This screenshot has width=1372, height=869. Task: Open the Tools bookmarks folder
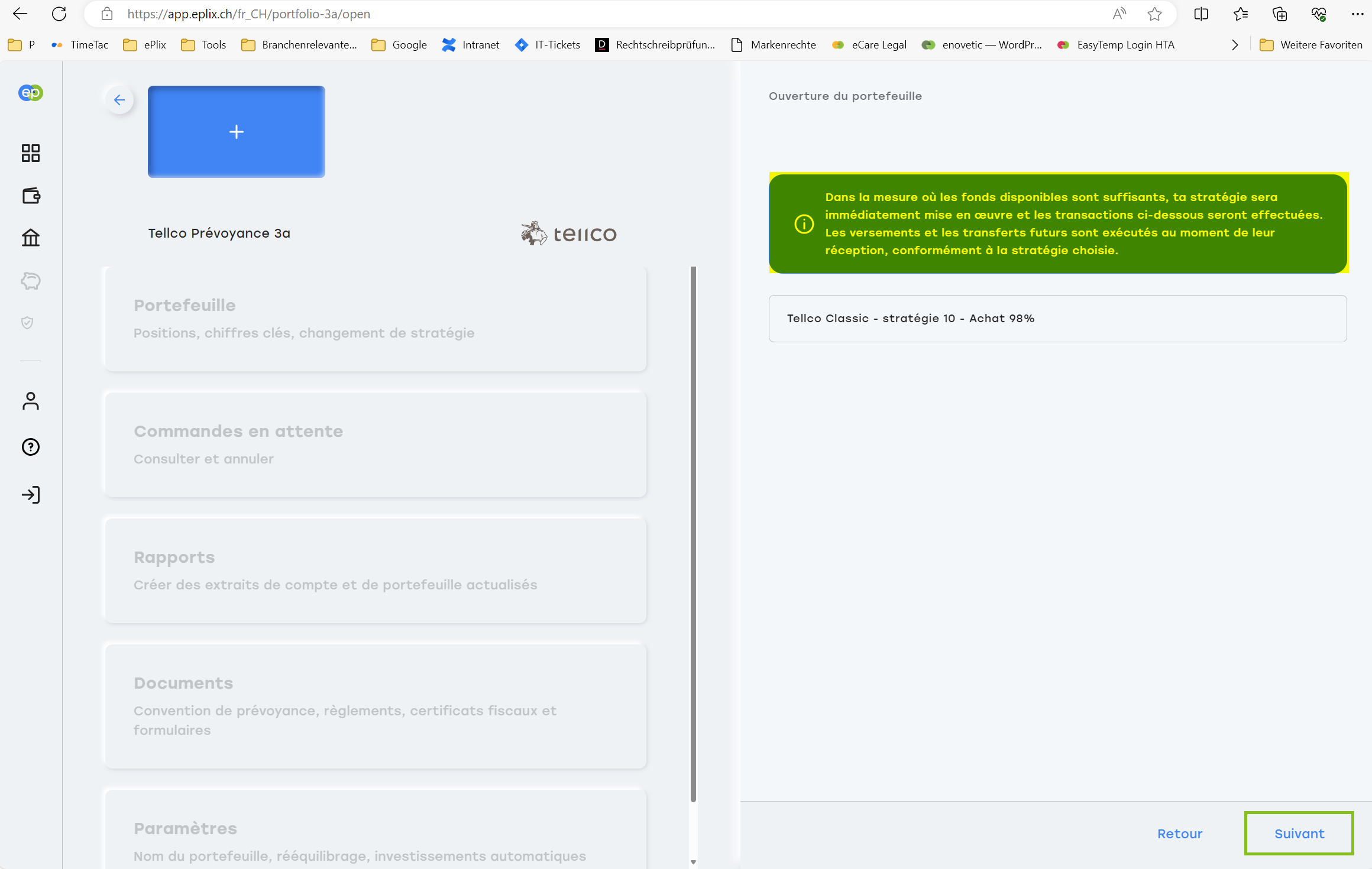(x=203, y=45)
